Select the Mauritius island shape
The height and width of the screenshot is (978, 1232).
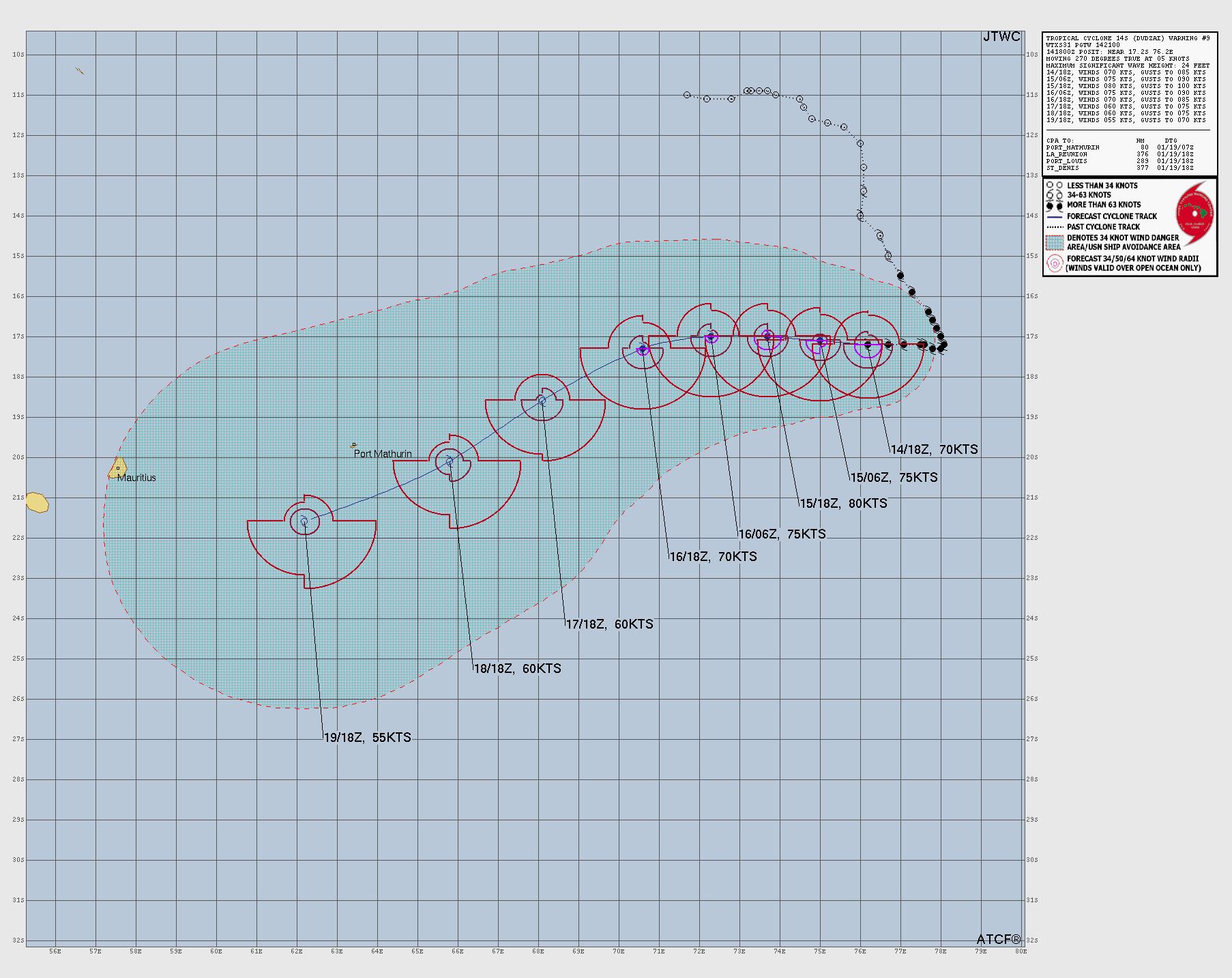coord(117,468)
